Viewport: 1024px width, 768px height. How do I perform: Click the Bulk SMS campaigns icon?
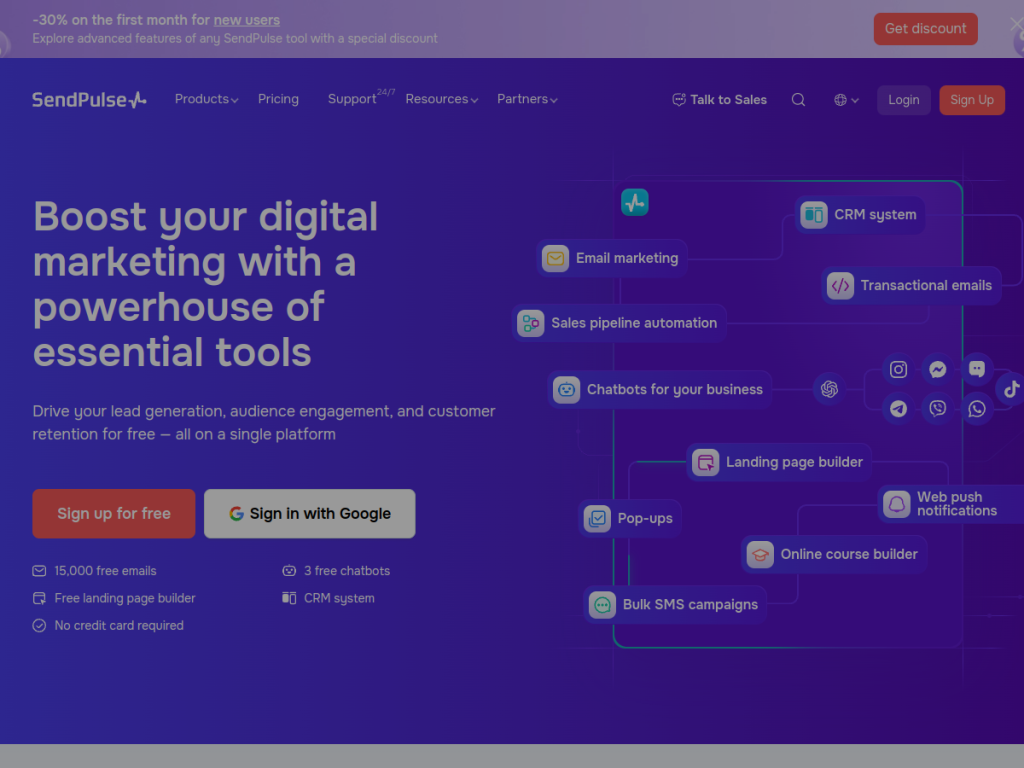click(x=602, y=605)
